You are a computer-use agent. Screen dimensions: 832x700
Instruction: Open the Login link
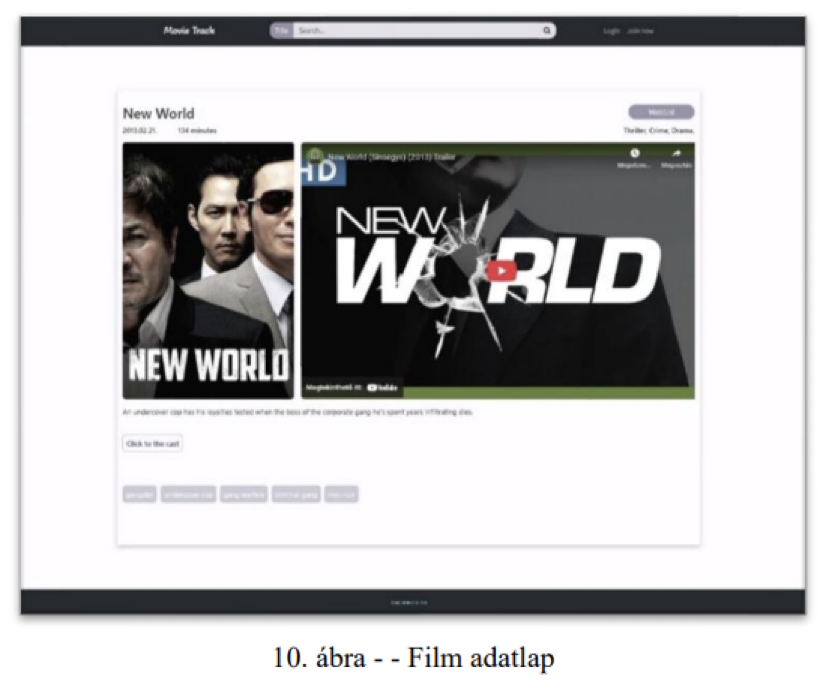611,31
